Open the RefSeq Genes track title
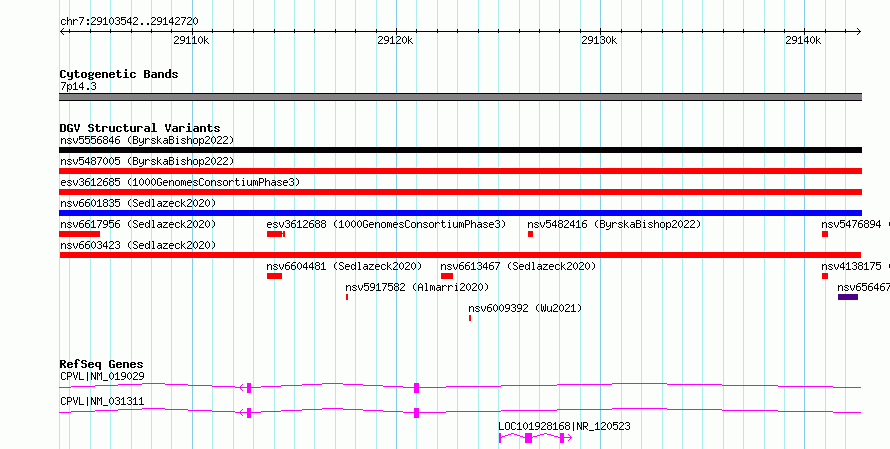 click(x=102, y=364)
